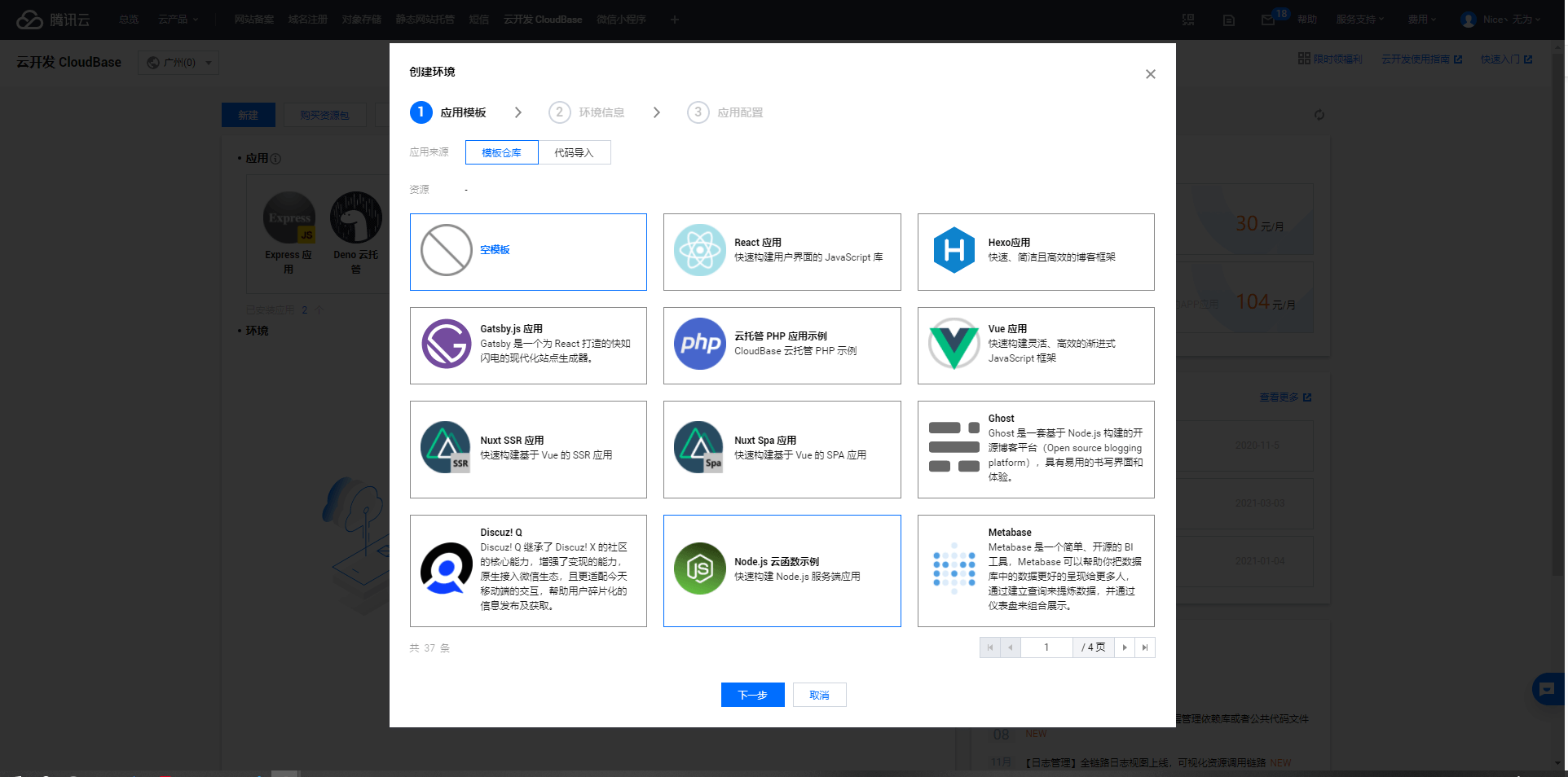Open 帮助 in the top bar

(1307, 20)
